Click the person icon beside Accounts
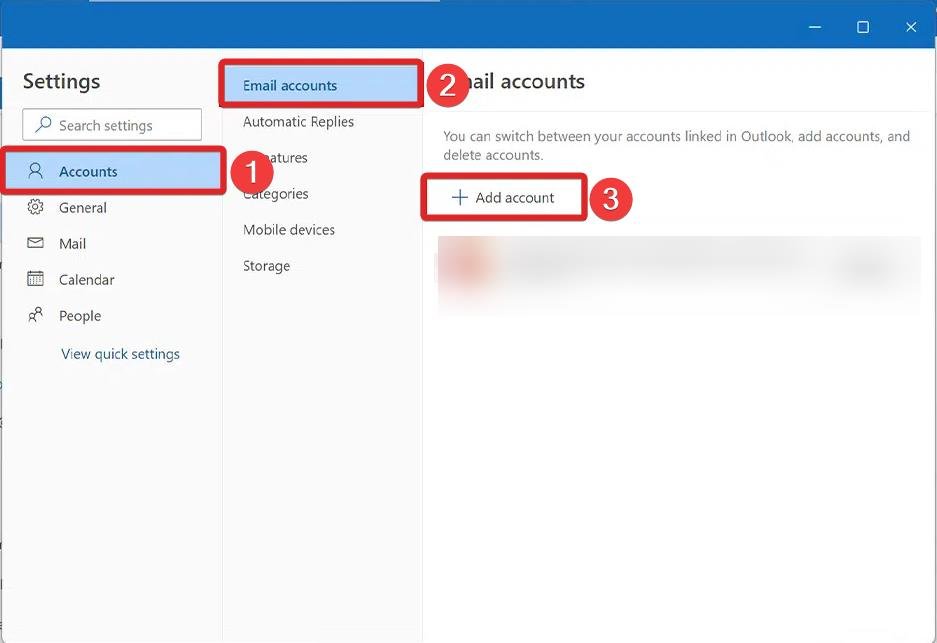 tap(36, 171)
